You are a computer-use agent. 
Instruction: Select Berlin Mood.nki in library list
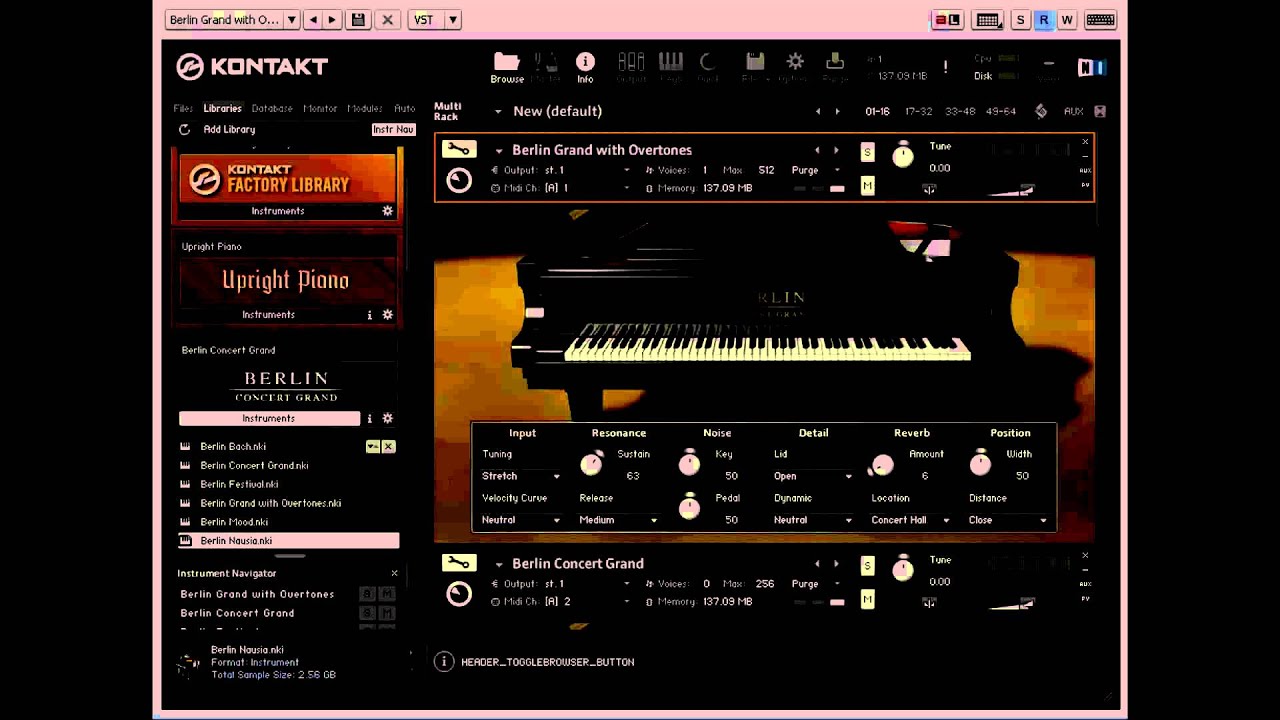click(234, 522)
